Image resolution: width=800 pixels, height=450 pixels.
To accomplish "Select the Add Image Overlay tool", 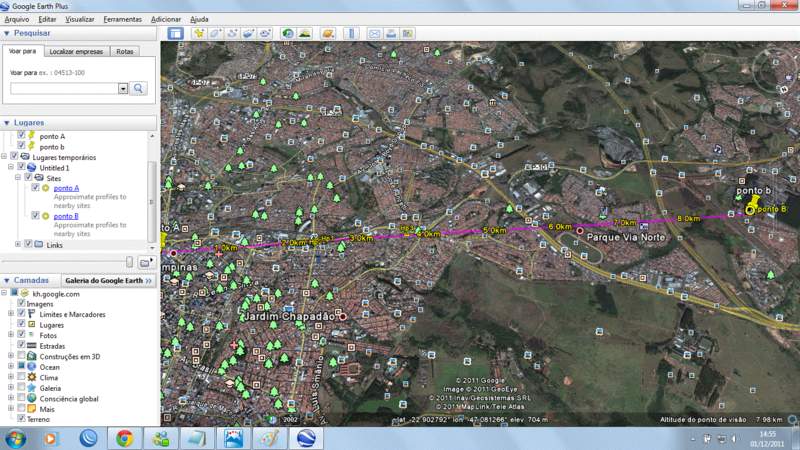I will 248,34.
